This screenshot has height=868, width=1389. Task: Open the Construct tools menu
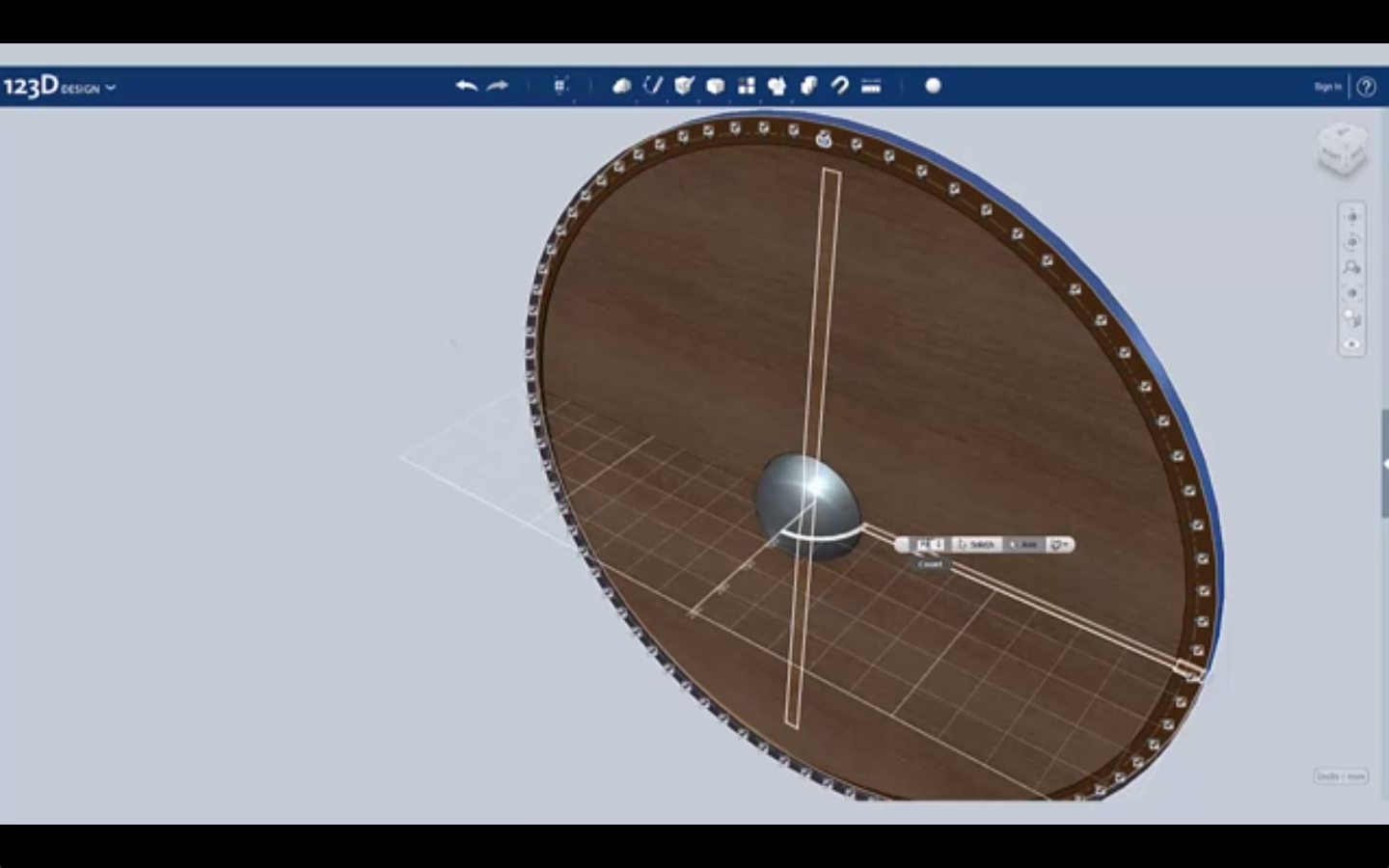click(684, 86)
